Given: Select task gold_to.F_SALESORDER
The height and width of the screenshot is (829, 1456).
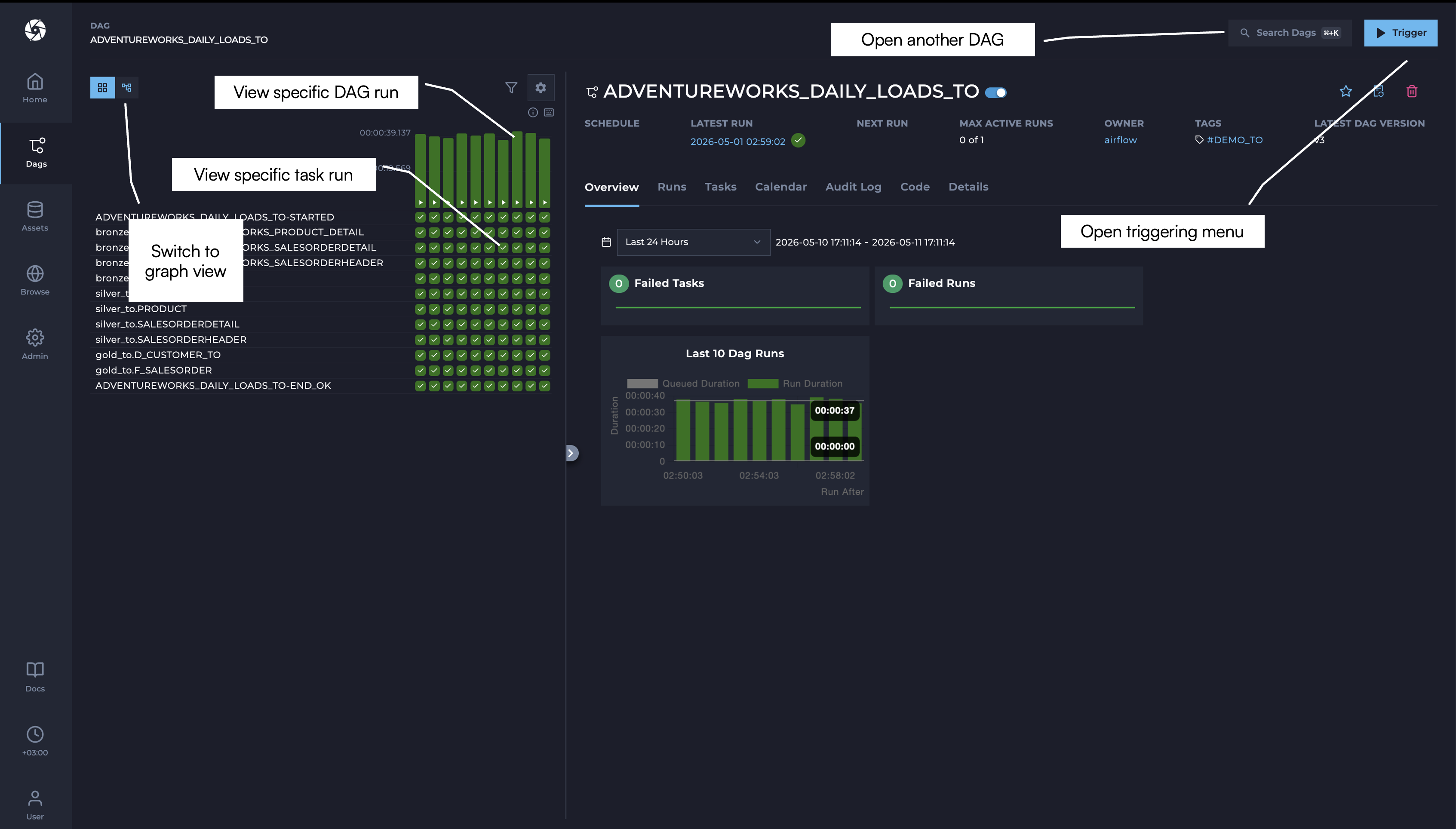Looking at the screenshot, I should 154,371.
